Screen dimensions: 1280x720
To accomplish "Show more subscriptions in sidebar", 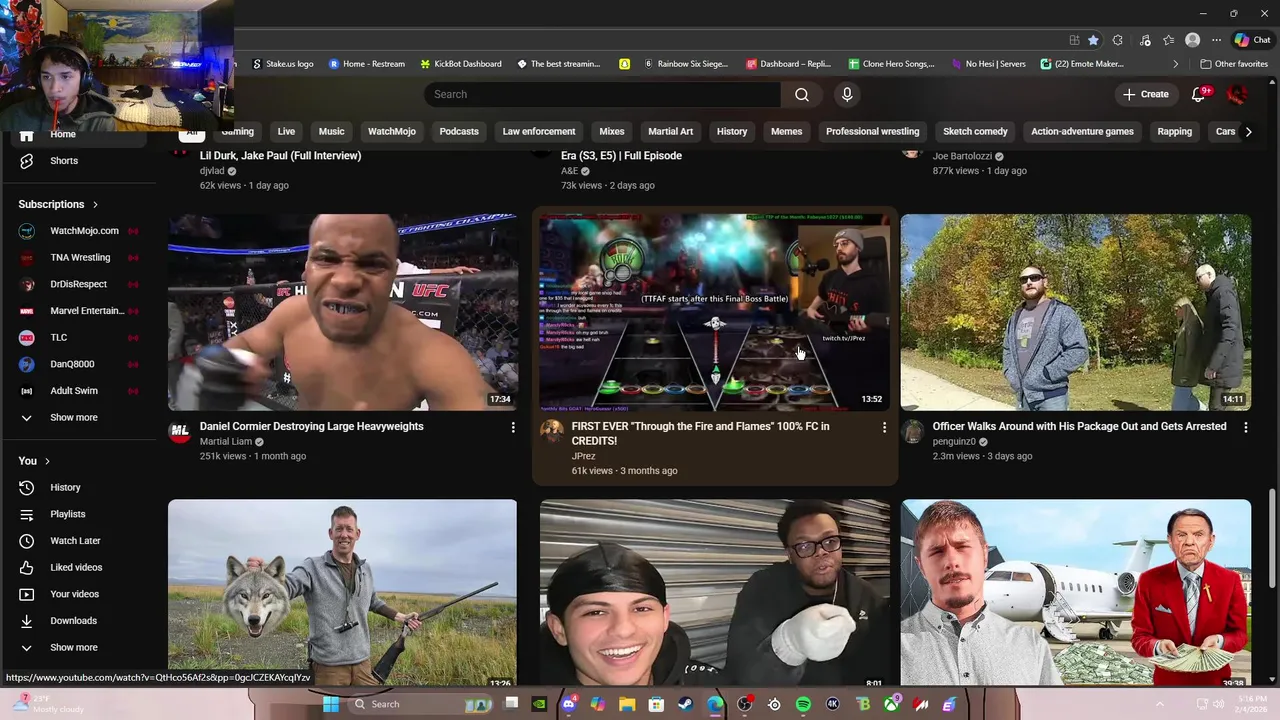I will [x=75, y=417].
